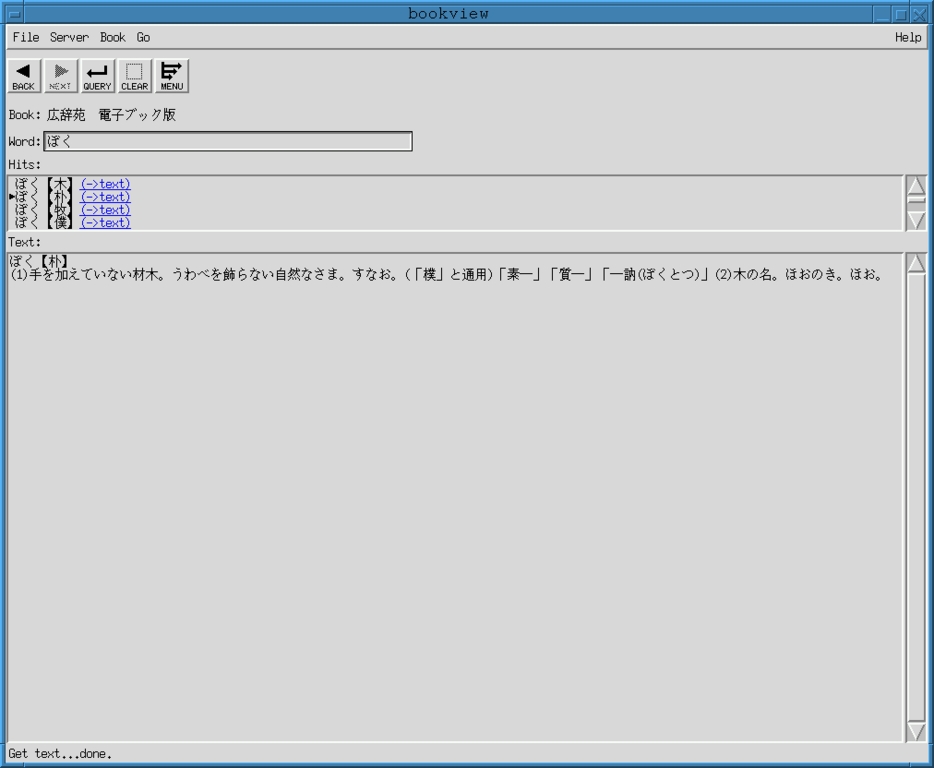The height and width of the screenshot is (768, 934).
Task: Maximize the bookview window
Action: [x=901, y=14]
